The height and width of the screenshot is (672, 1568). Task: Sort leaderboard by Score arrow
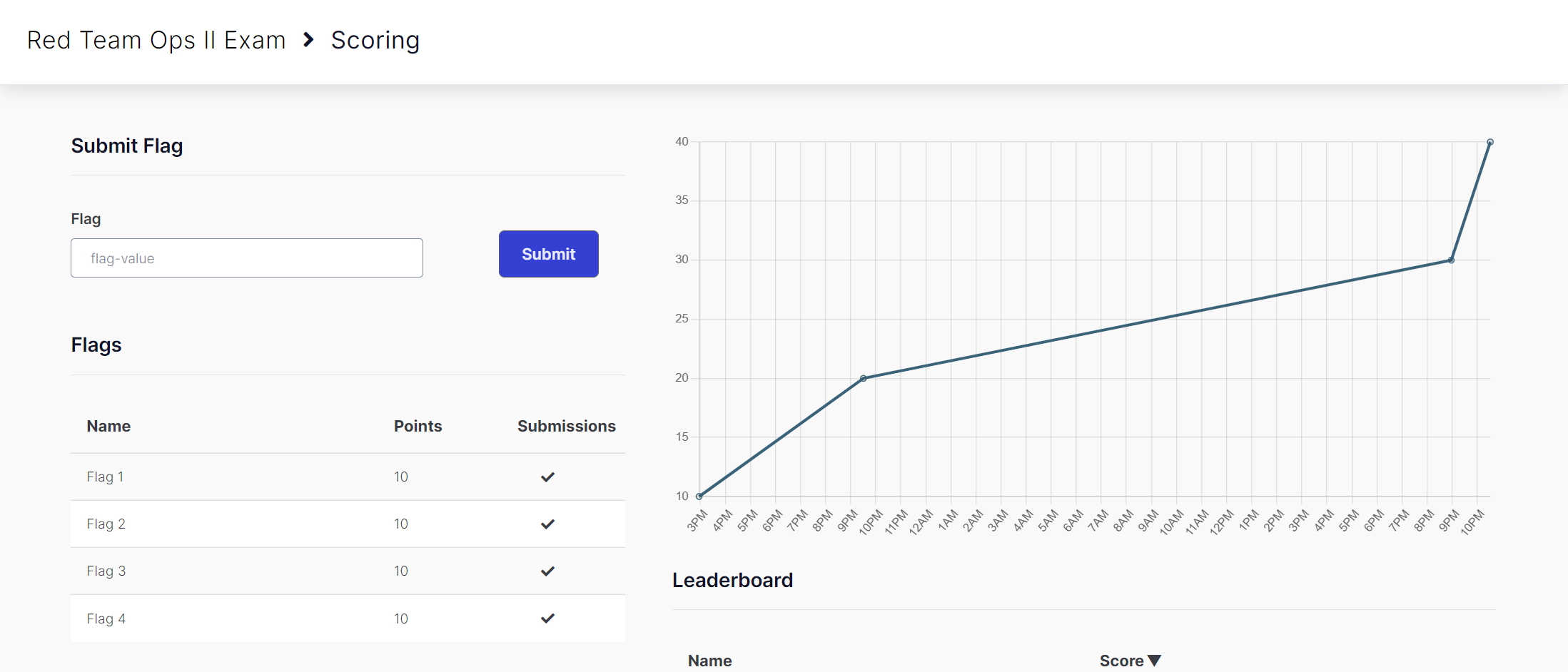click(1154, 661)
